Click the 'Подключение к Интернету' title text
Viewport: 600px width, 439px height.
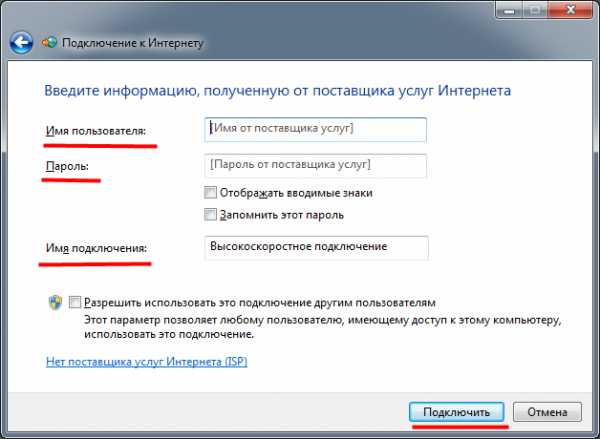(x=133, y=43)
